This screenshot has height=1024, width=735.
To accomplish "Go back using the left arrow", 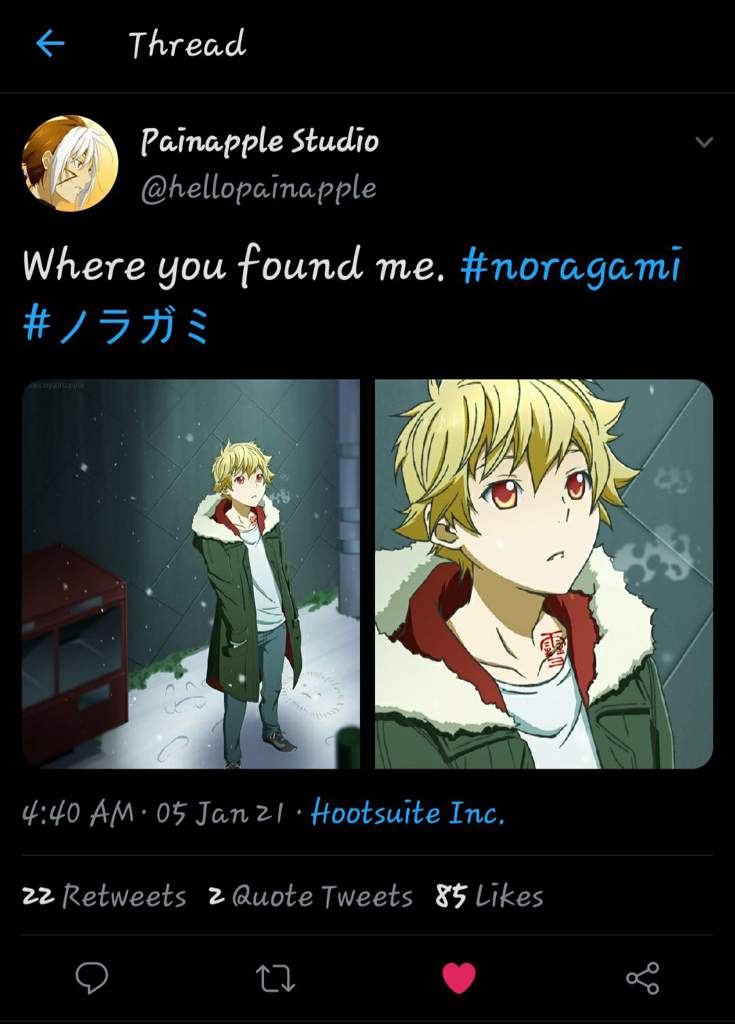I will click(50, 44).
